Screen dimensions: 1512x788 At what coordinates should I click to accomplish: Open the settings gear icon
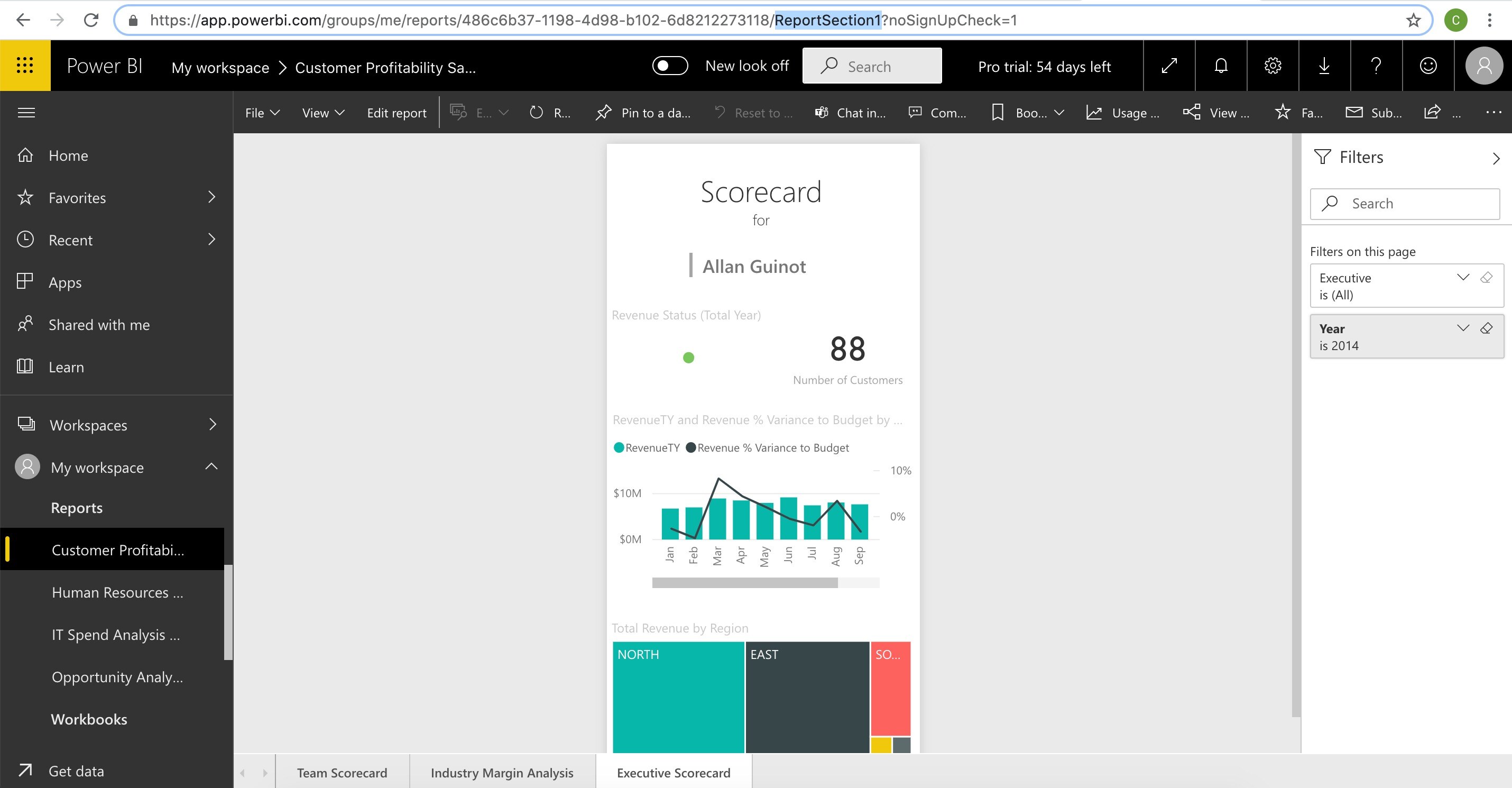pyautogui.click(x=1273, y=66)
